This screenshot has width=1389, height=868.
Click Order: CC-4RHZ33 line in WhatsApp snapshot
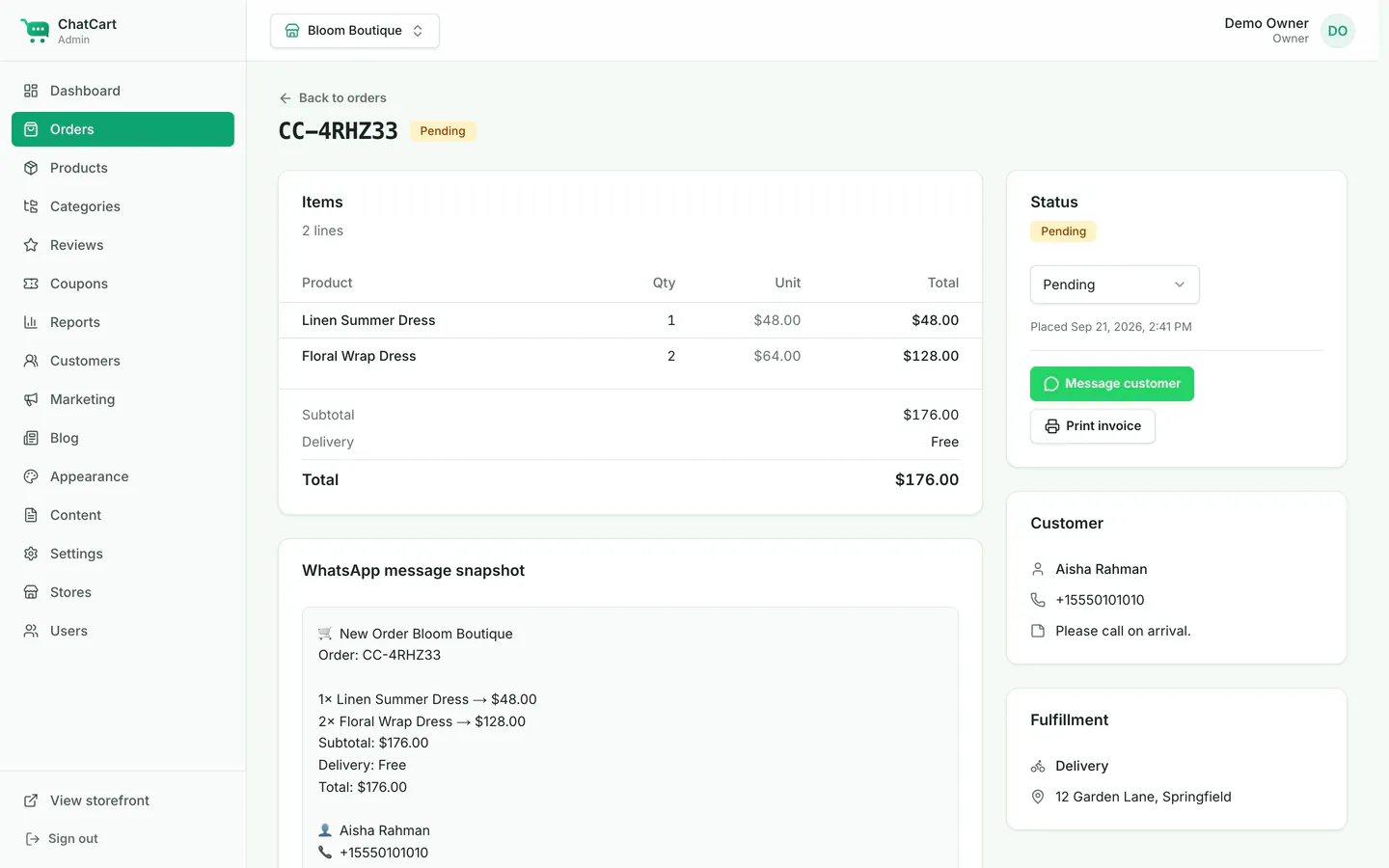coord(379,655)
